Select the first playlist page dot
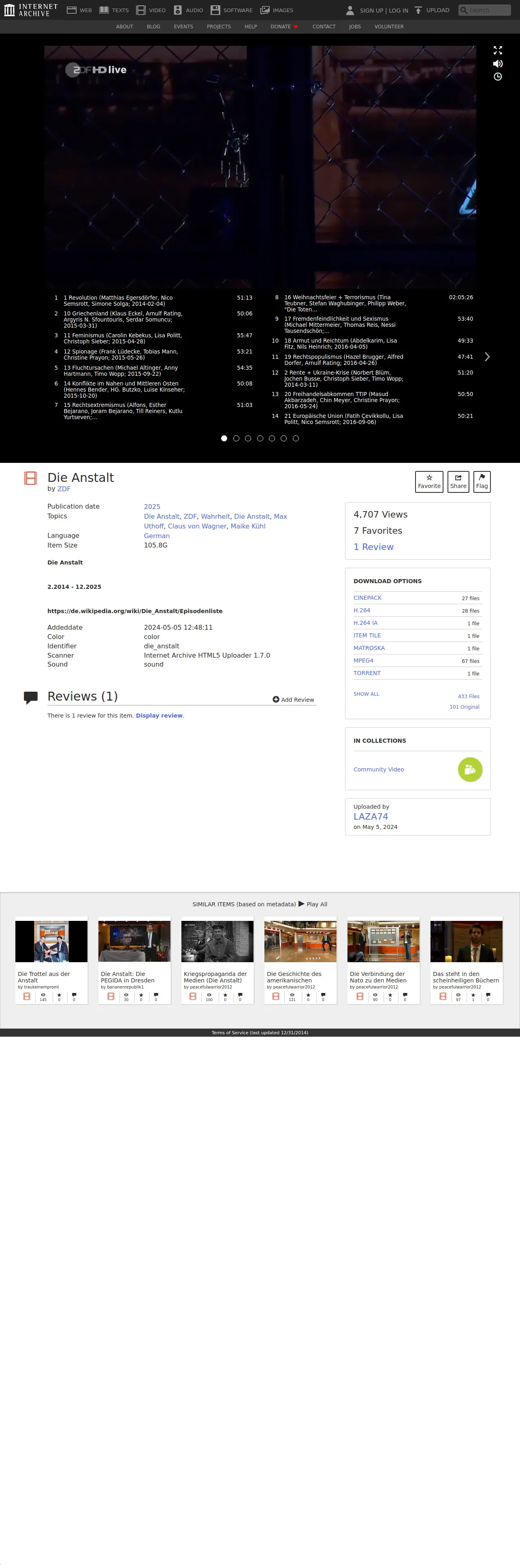Screen dimensions: 520x1568 tap(224, 438)
